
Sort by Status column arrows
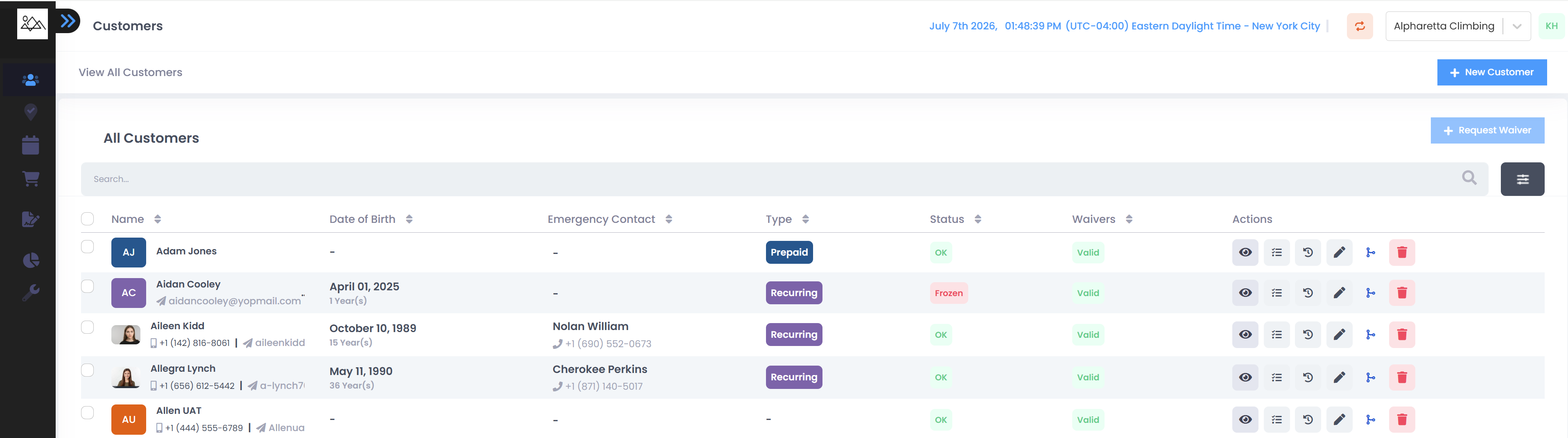978,219
